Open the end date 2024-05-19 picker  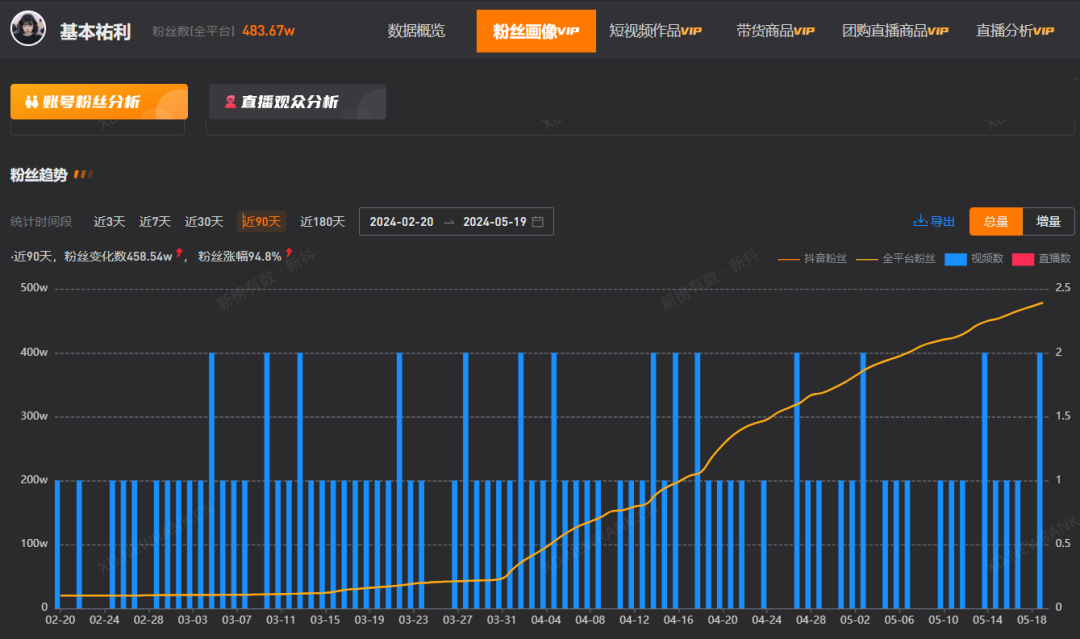point(495,222)
